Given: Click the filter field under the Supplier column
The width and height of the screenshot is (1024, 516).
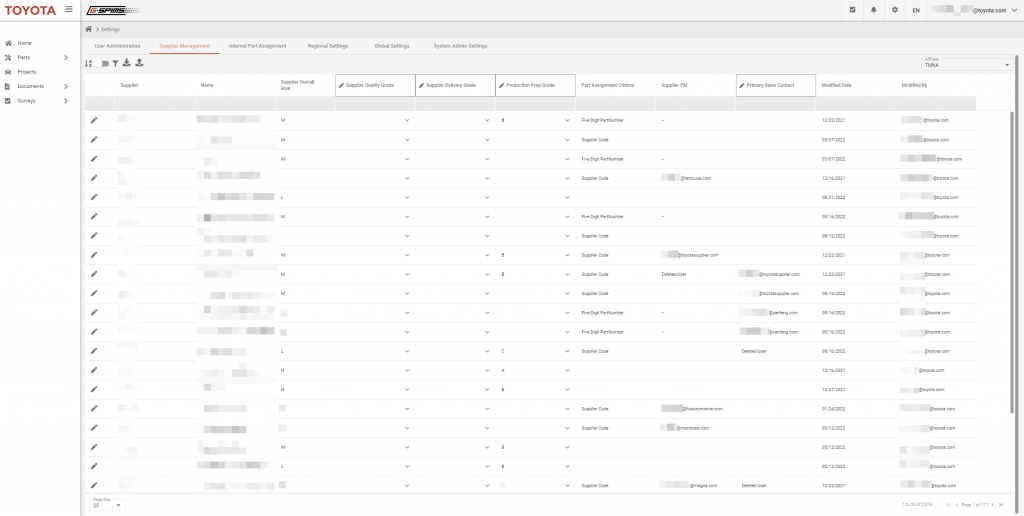Looking at the screenshot, I should tap(155, 103).
